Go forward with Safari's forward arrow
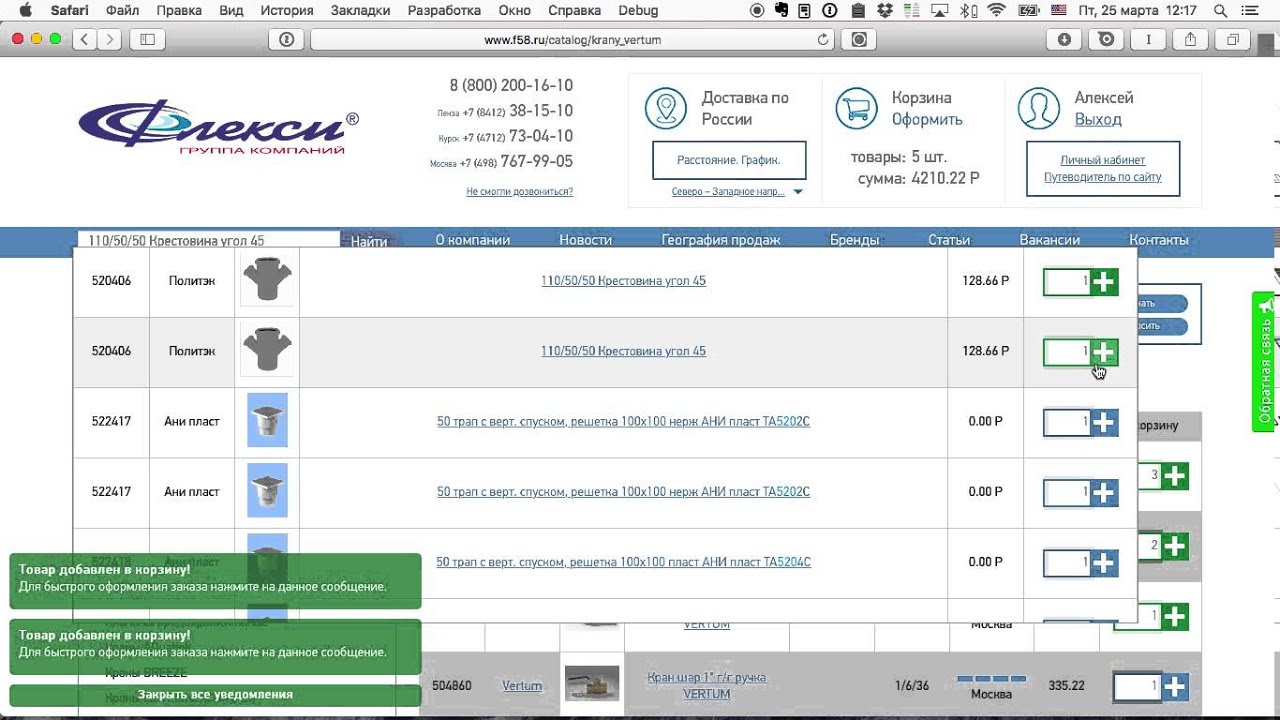The image size is (1280, 720). coord(109,39)
